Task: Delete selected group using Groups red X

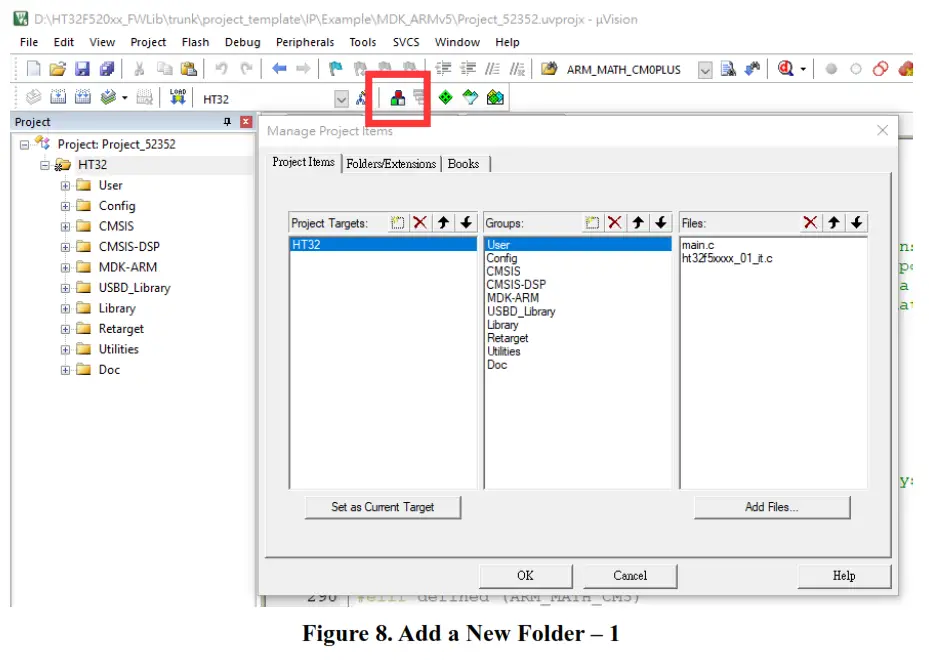Action: coord(615,223)
